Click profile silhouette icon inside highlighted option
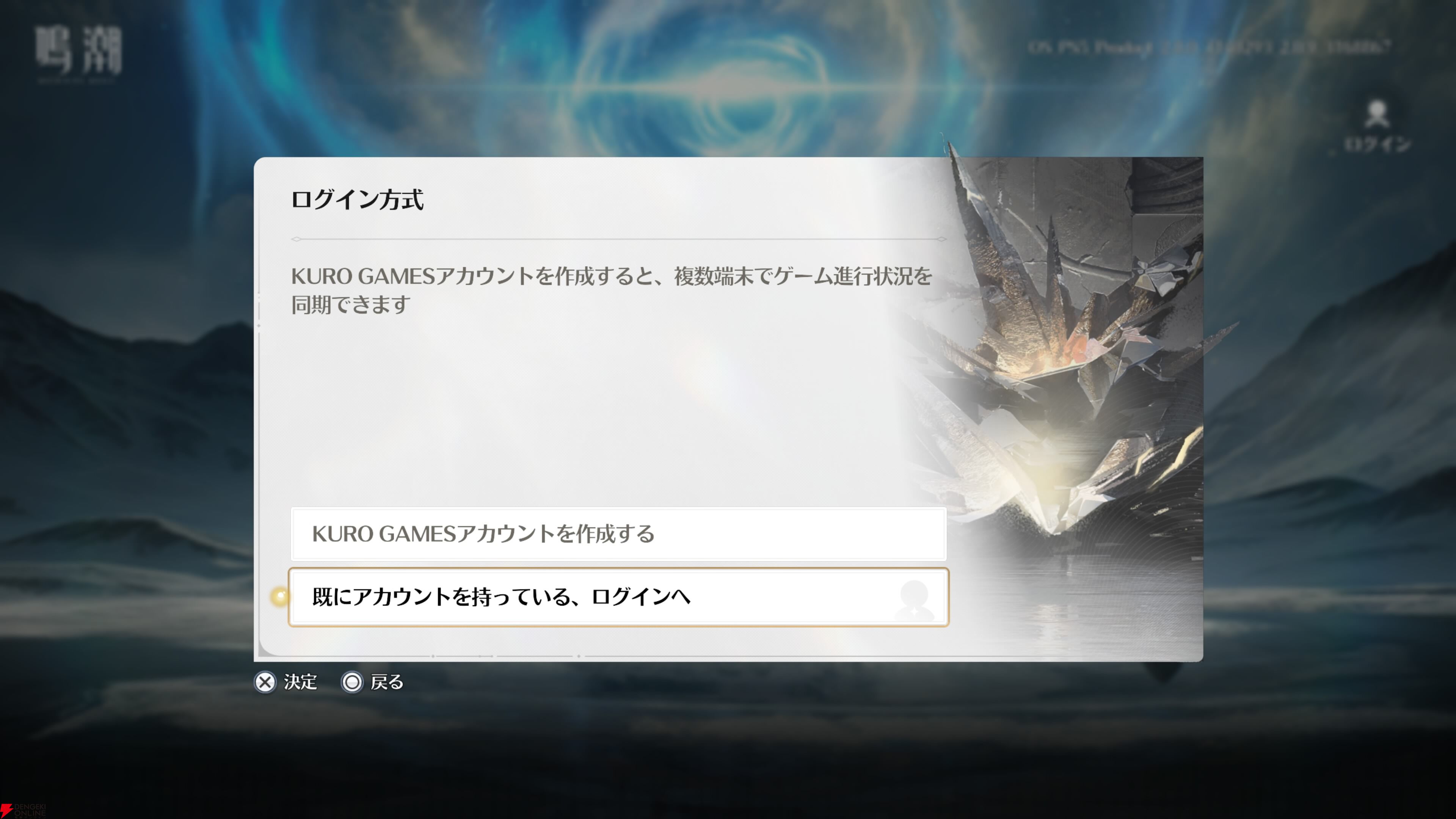The width and height of the screenshot is (1456, 819). click(x=914, y=600)
